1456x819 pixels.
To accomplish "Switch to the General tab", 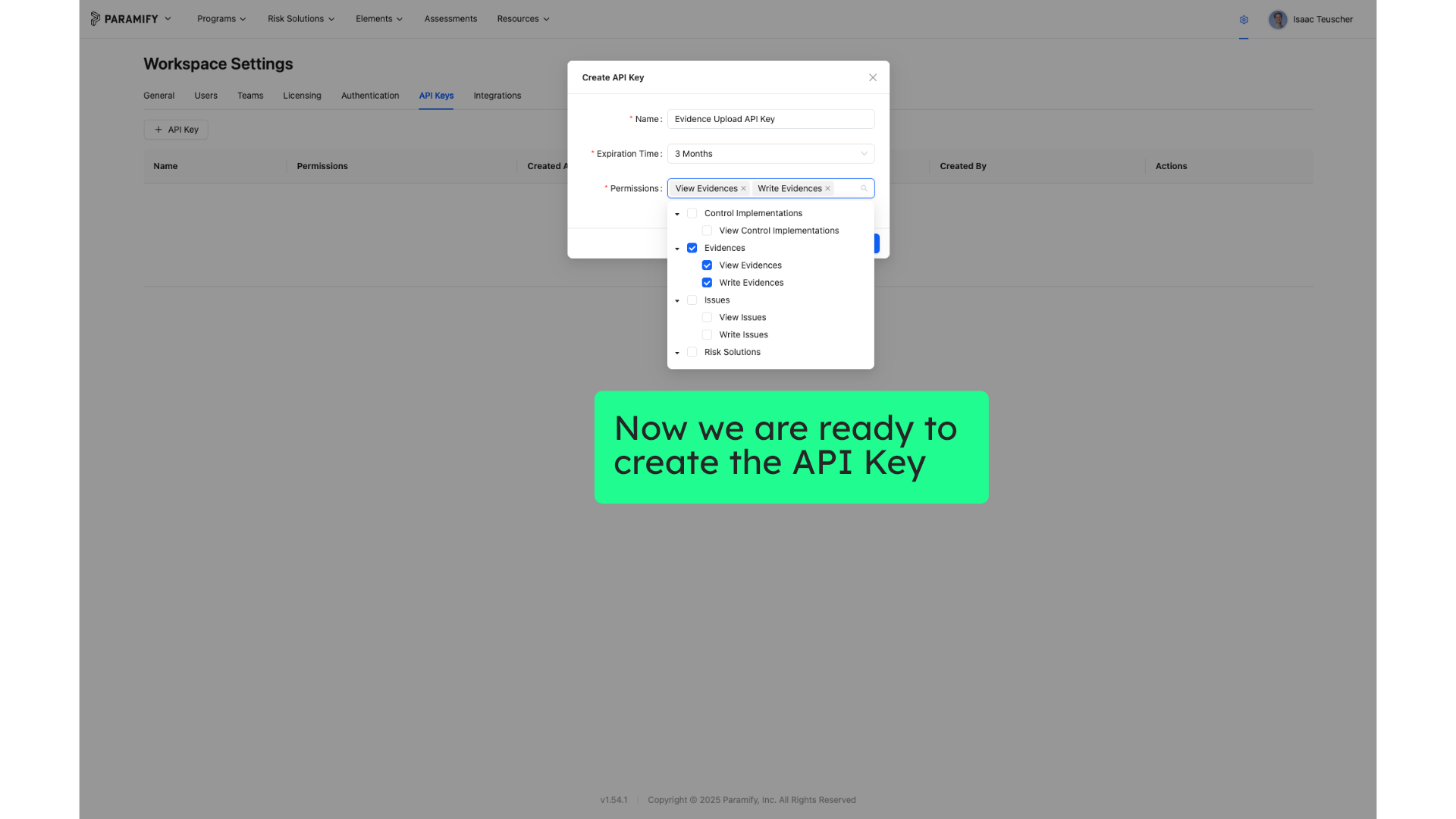I will 158,96.
